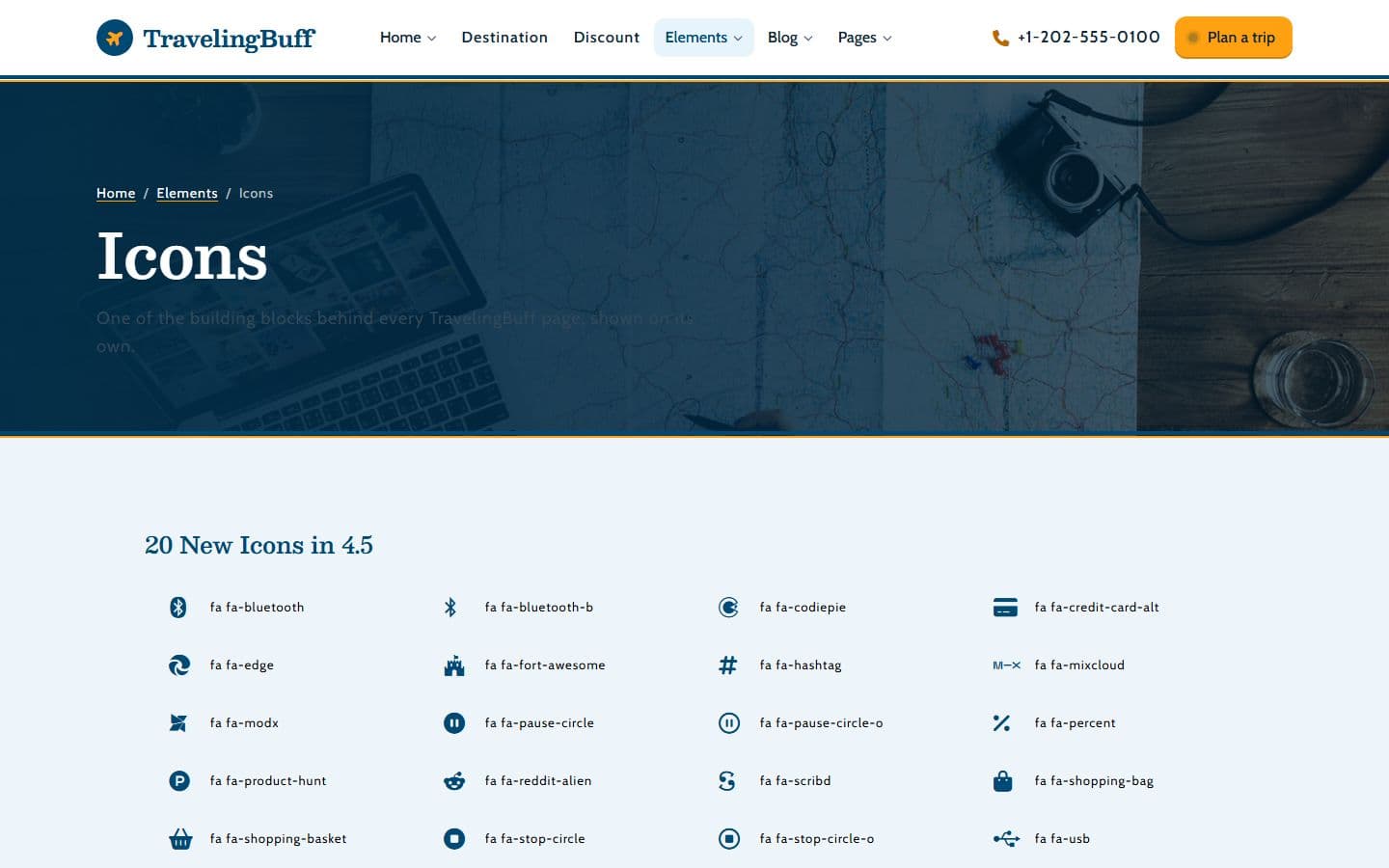Screen dimensions: 1389x868
Task: Click the Product Hunt icon
Action: 179,780
